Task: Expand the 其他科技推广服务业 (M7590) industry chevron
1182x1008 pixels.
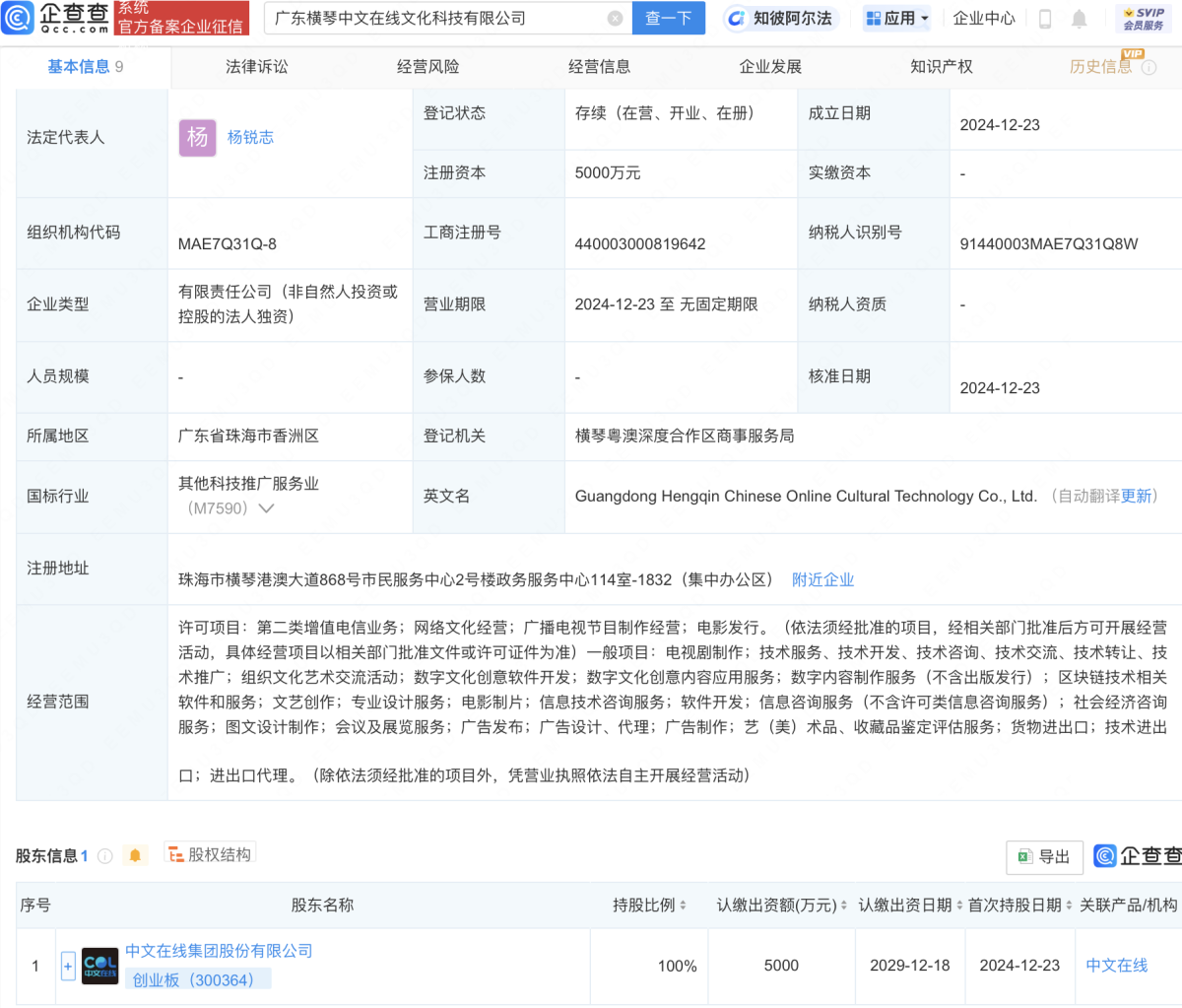Action: [x=266, y=508]
